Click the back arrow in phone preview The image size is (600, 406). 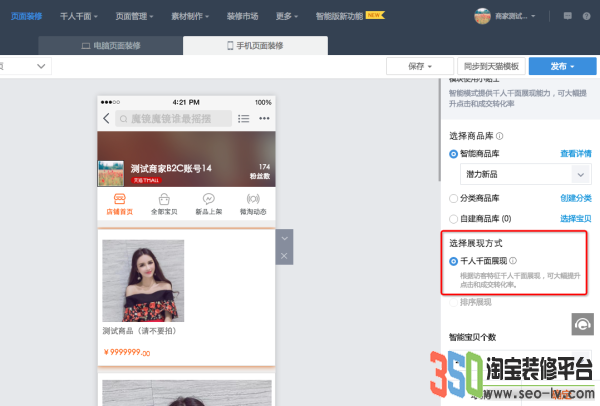[x=106, y=118]
